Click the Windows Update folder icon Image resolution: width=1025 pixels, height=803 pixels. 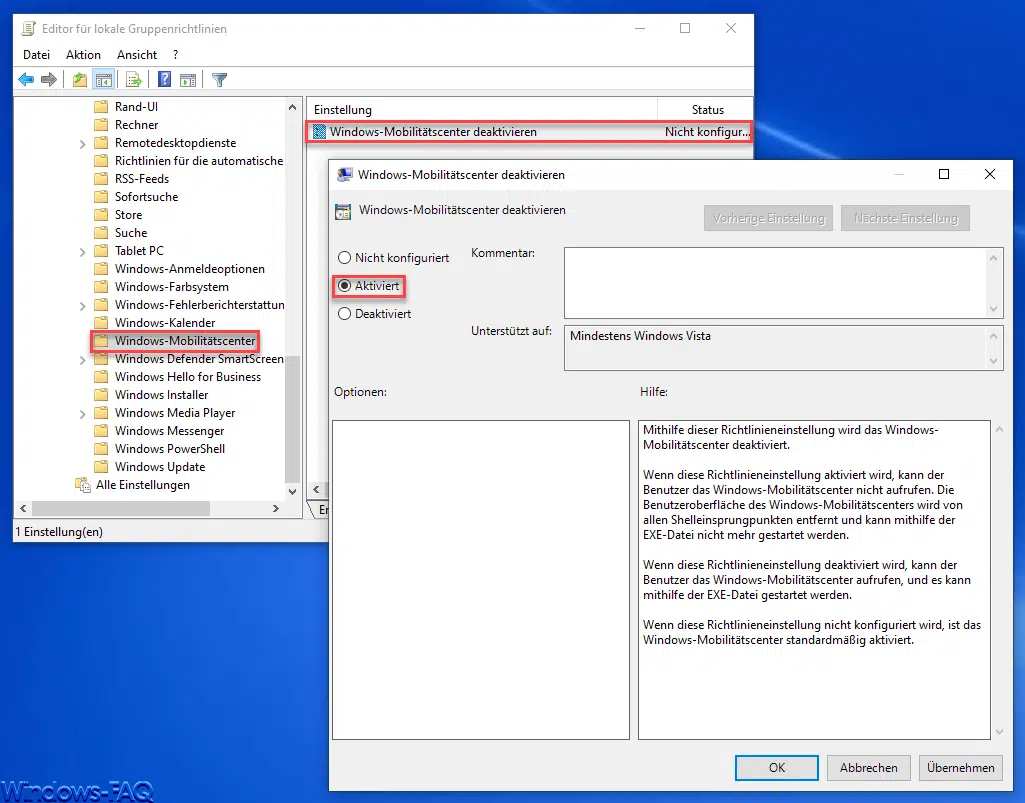click(100, 467)
